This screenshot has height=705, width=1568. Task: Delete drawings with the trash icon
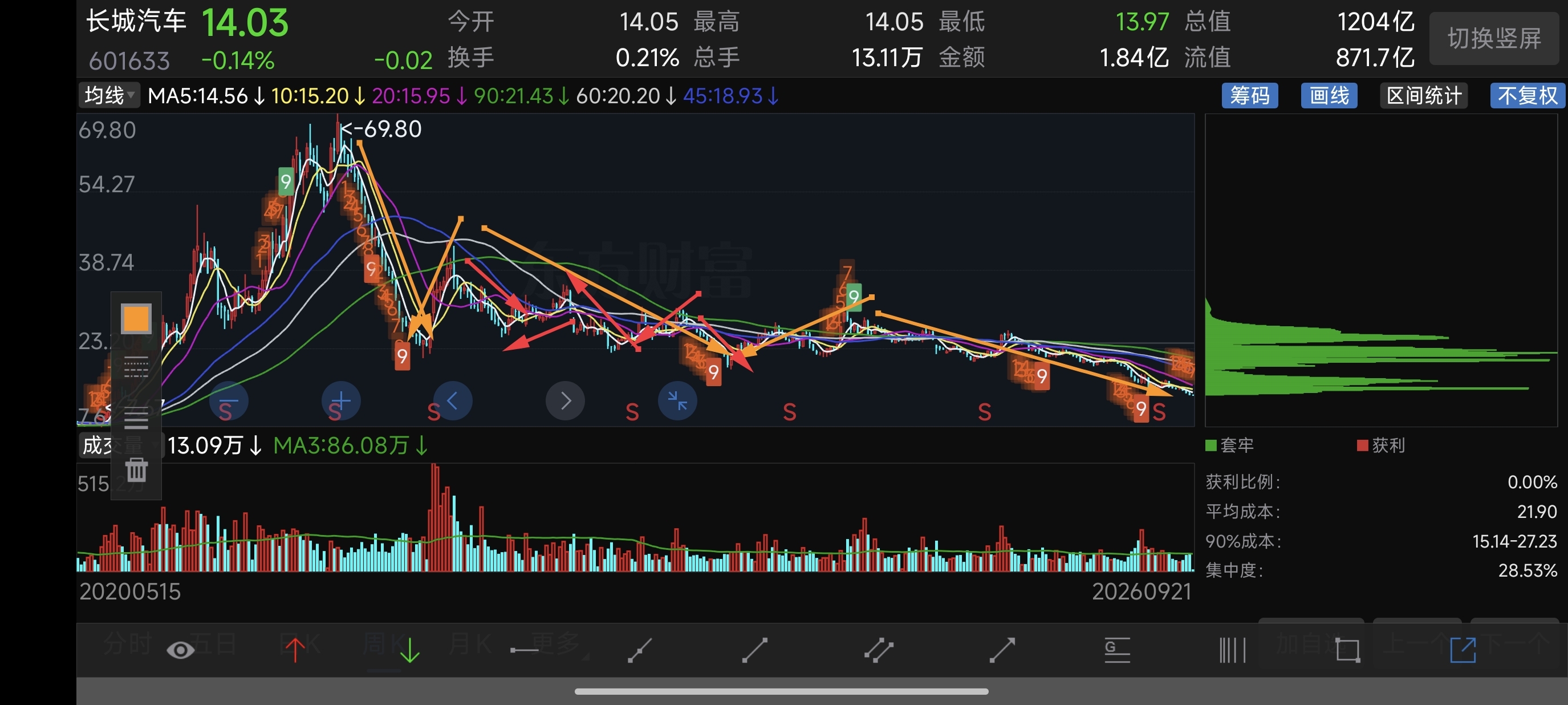point(136,470)
